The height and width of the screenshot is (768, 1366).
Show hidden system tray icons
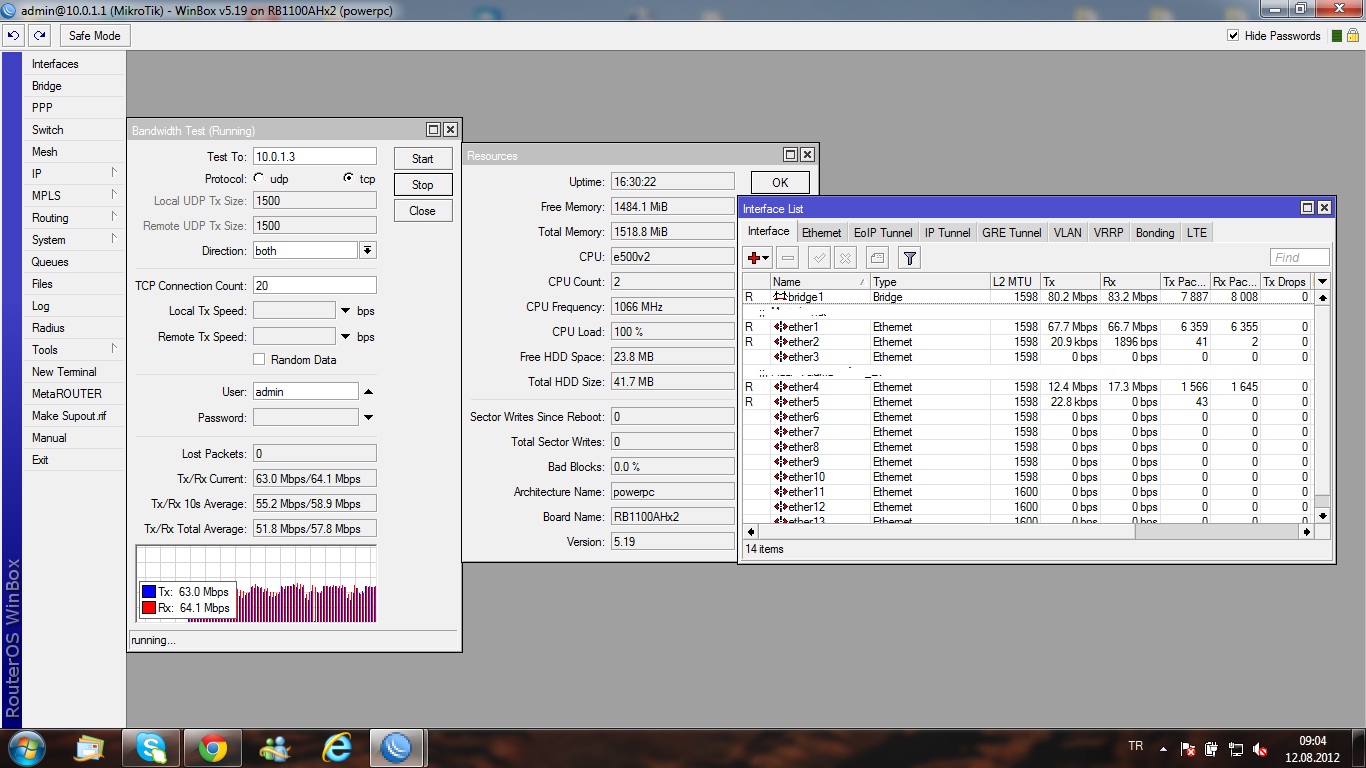tap(1162, 748)
